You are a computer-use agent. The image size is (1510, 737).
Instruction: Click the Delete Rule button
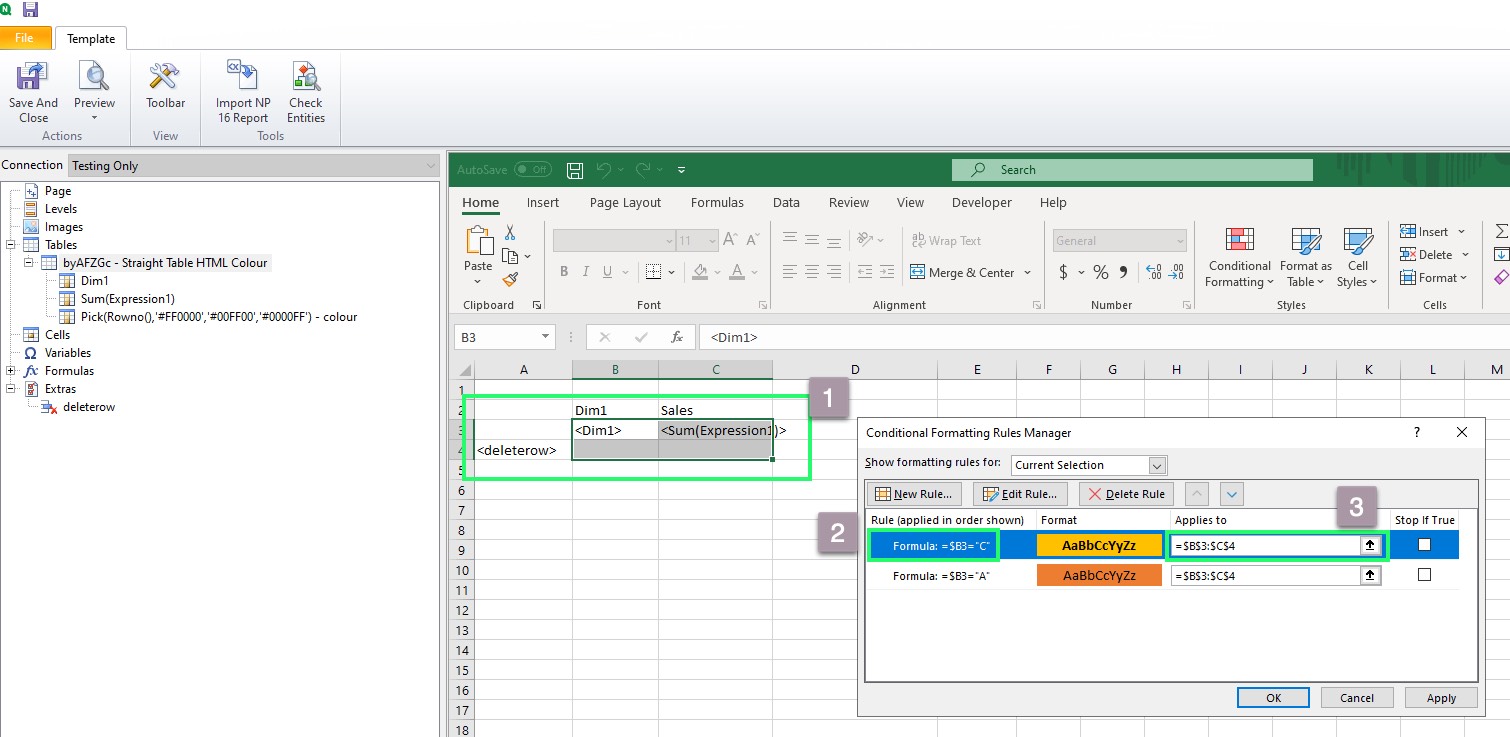click(x=1127, y=494)
